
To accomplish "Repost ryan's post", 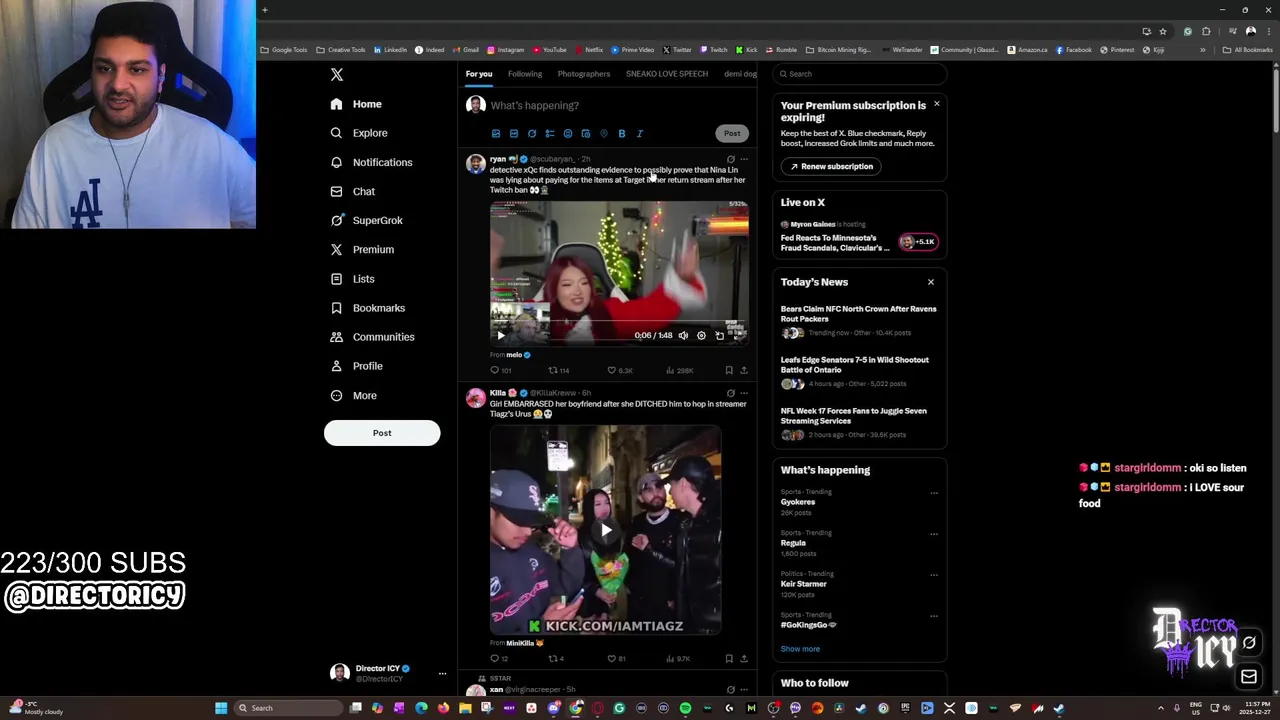I will pos(558,370).
